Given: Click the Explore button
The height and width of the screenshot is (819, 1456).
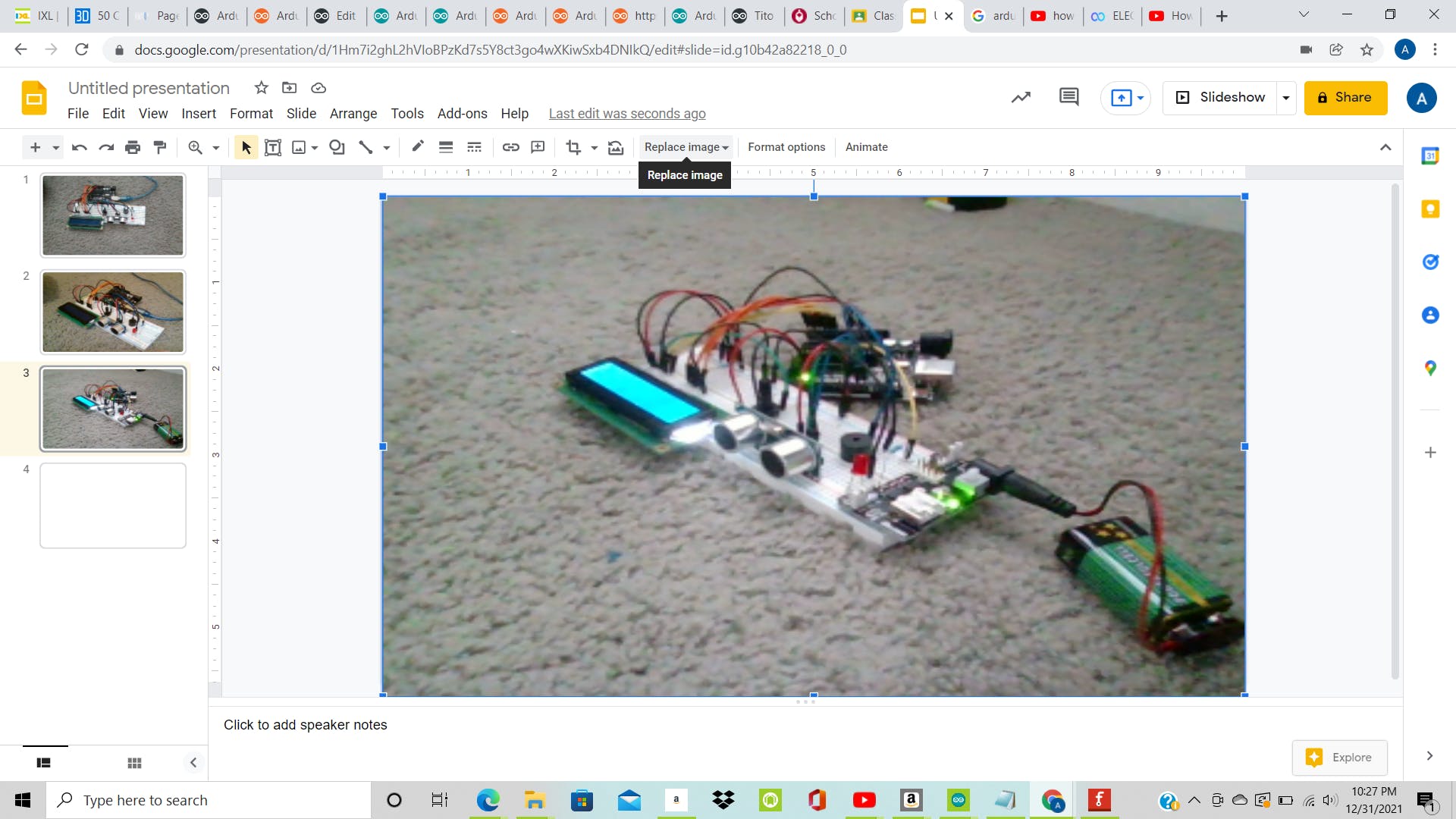Looking at the screenshot, I should click(x=1340, y=758).
